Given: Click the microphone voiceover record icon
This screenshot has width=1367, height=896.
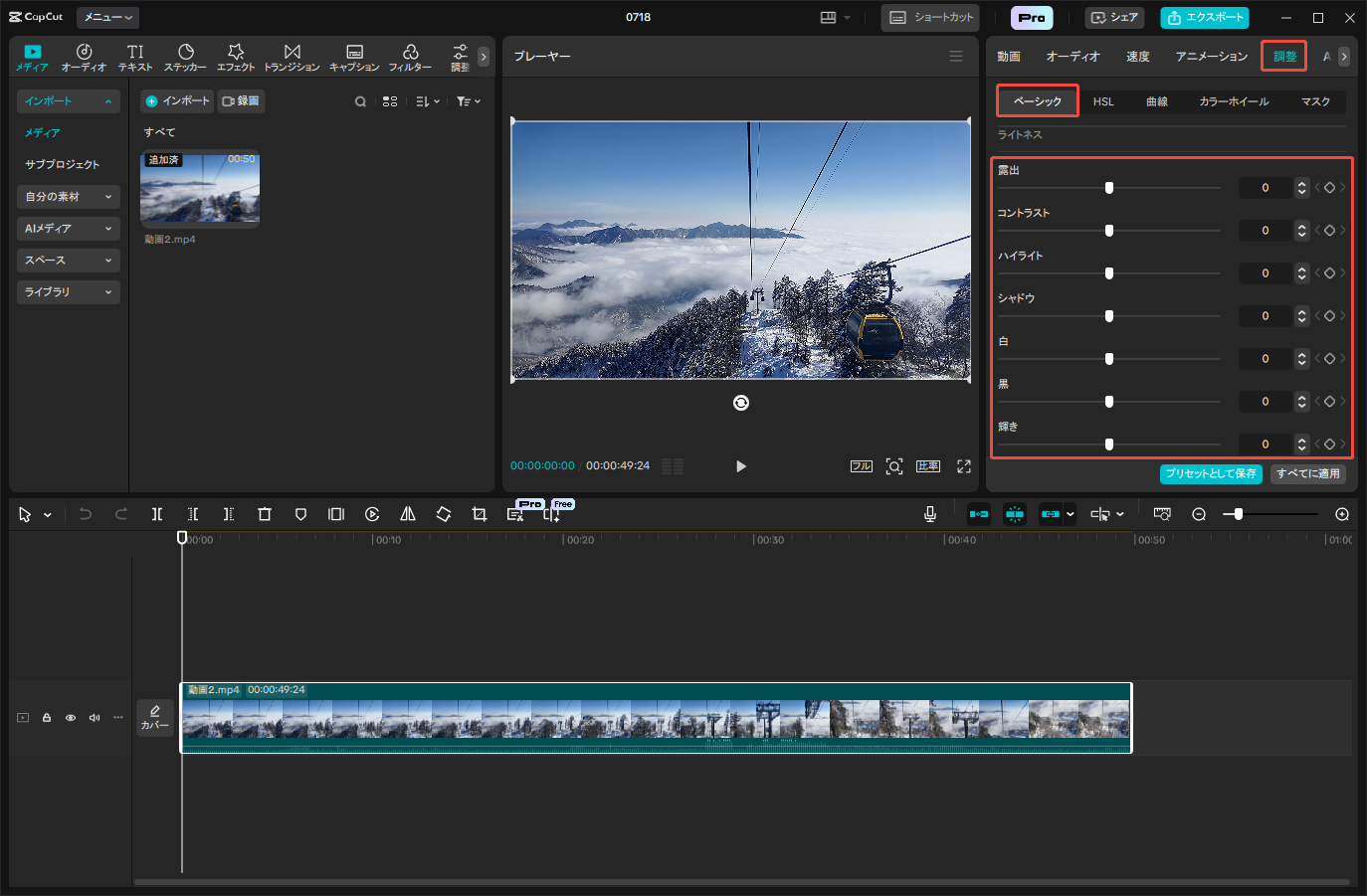Looking at the screenshot, I should (930, 514).
